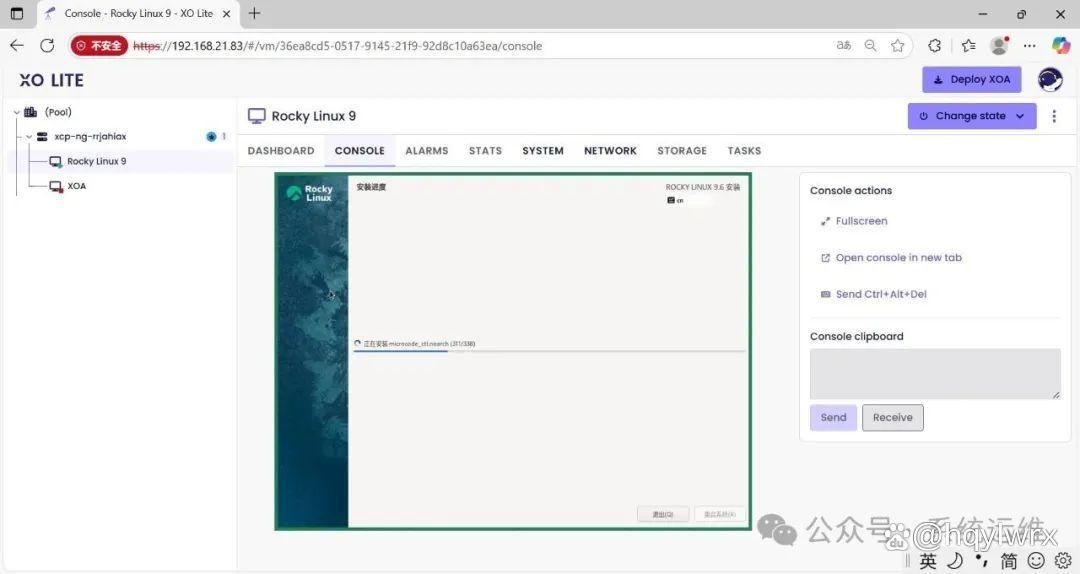Open the tab actions menu icon

click(x=17, y=13)
